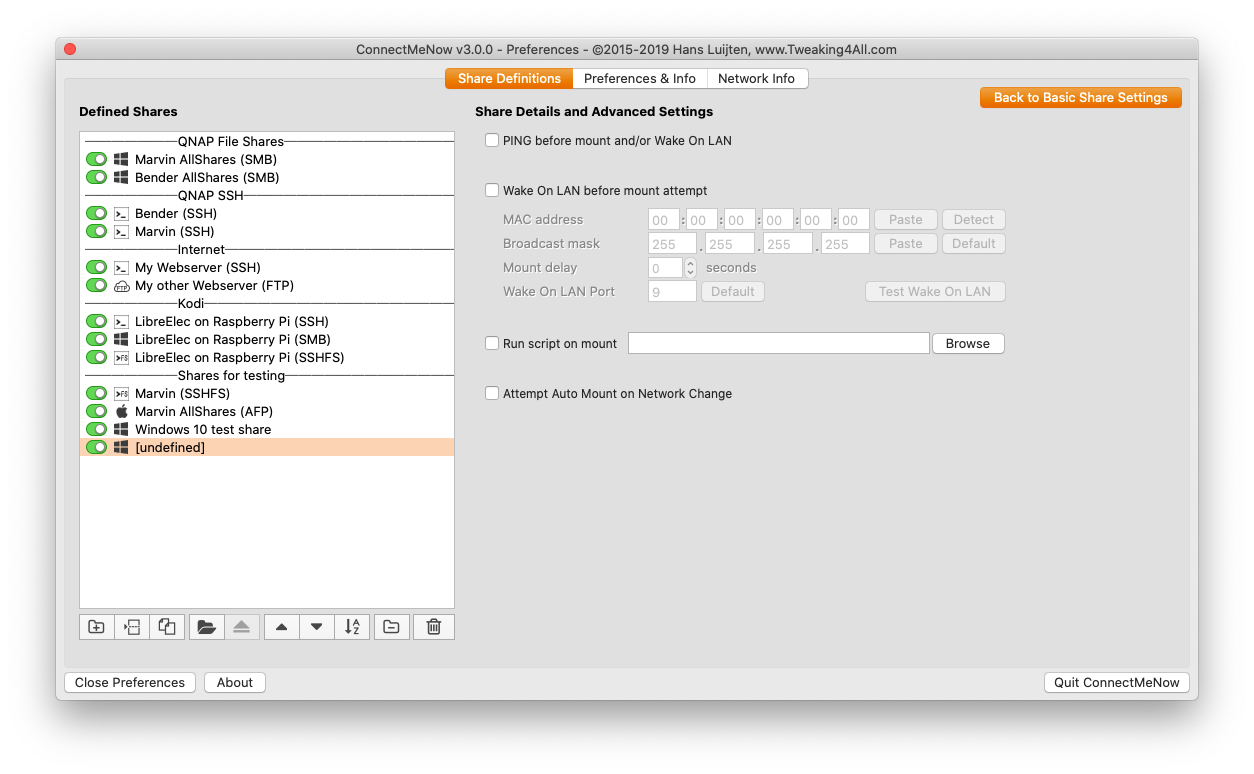The height and width of the screenshot is (774, 1254).
Task: Click the Test Wake On LAN button
Action: click(935, 291)
